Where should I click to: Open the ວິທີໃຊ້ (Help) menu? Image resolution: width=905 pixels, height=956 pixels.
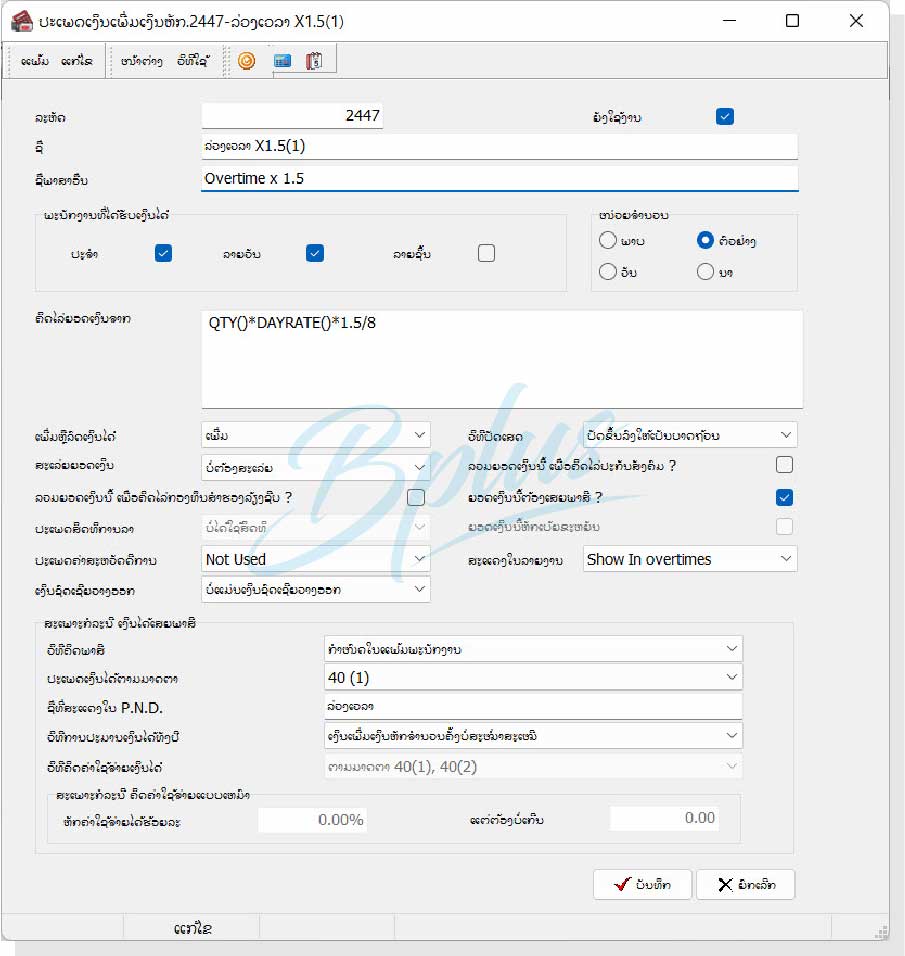coord(191,61)
